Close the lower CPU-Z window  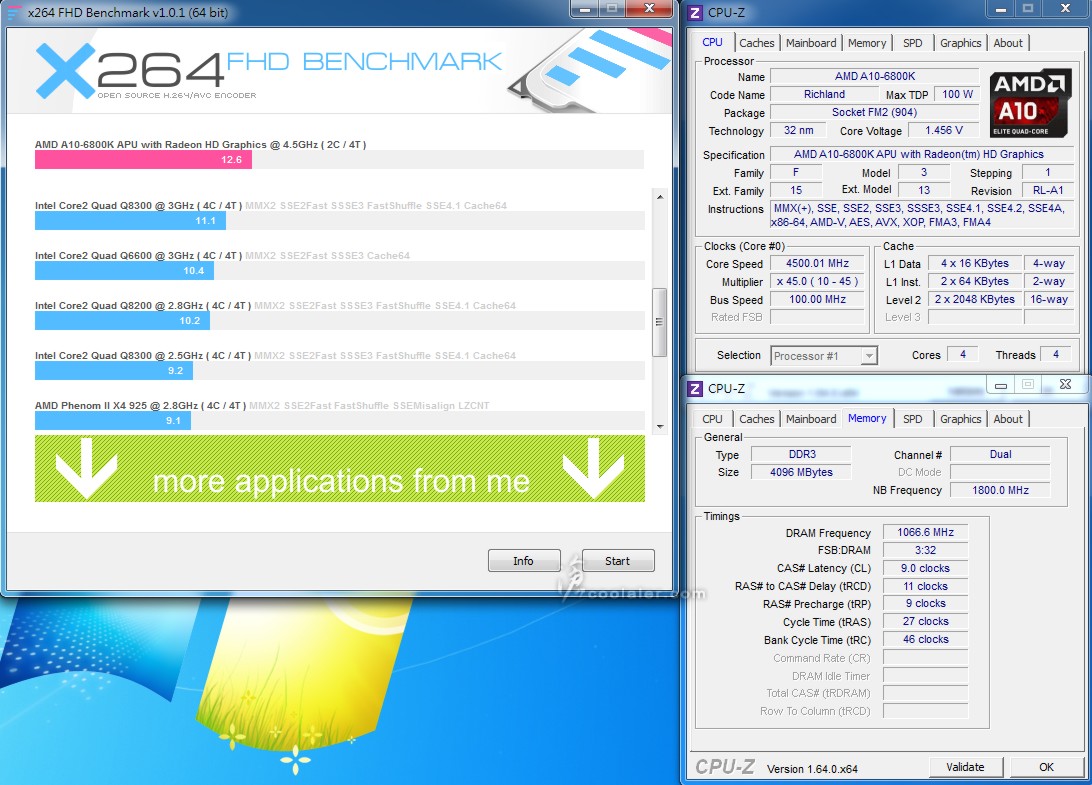pos(1064,384)
